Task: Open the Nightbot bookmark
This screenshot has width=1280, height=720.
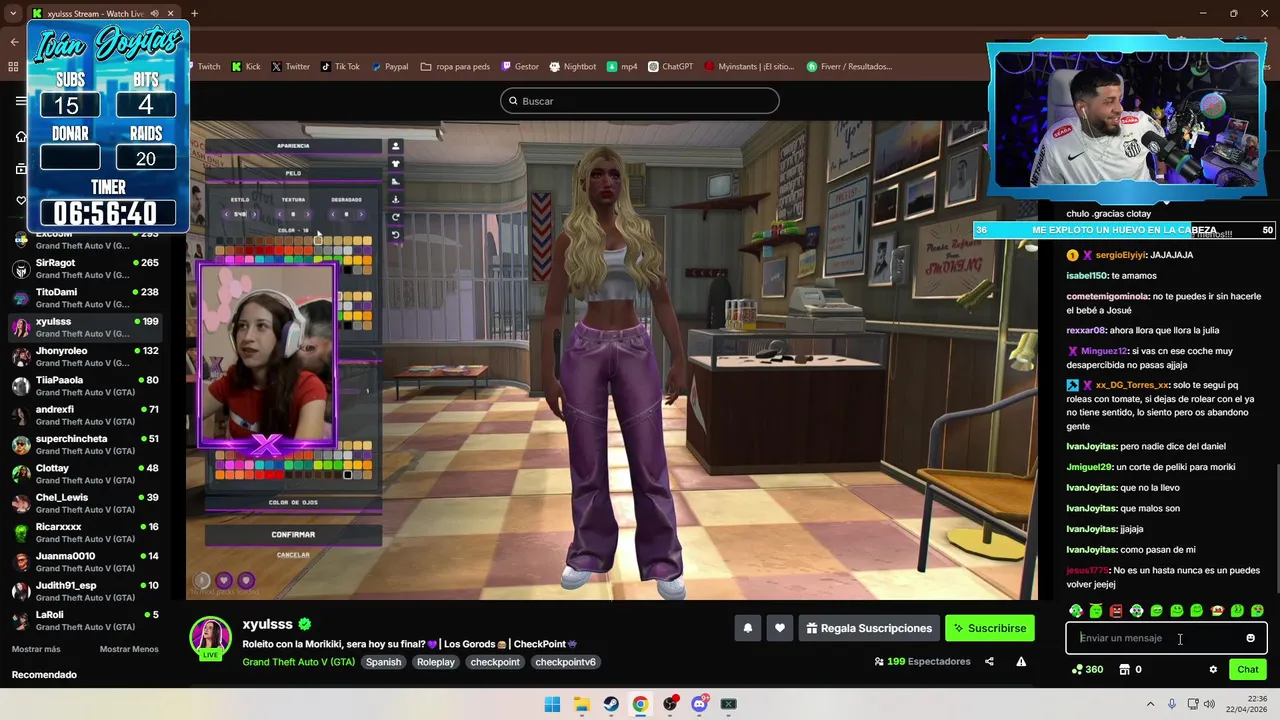Action: coord(573,67)
